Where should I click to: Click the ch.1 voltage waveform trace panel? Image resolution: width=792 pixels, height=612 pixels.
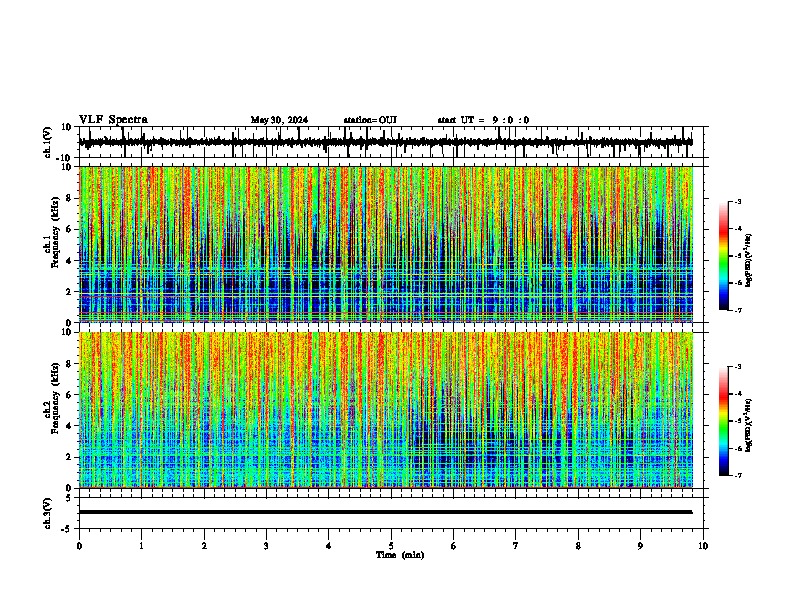391,142
